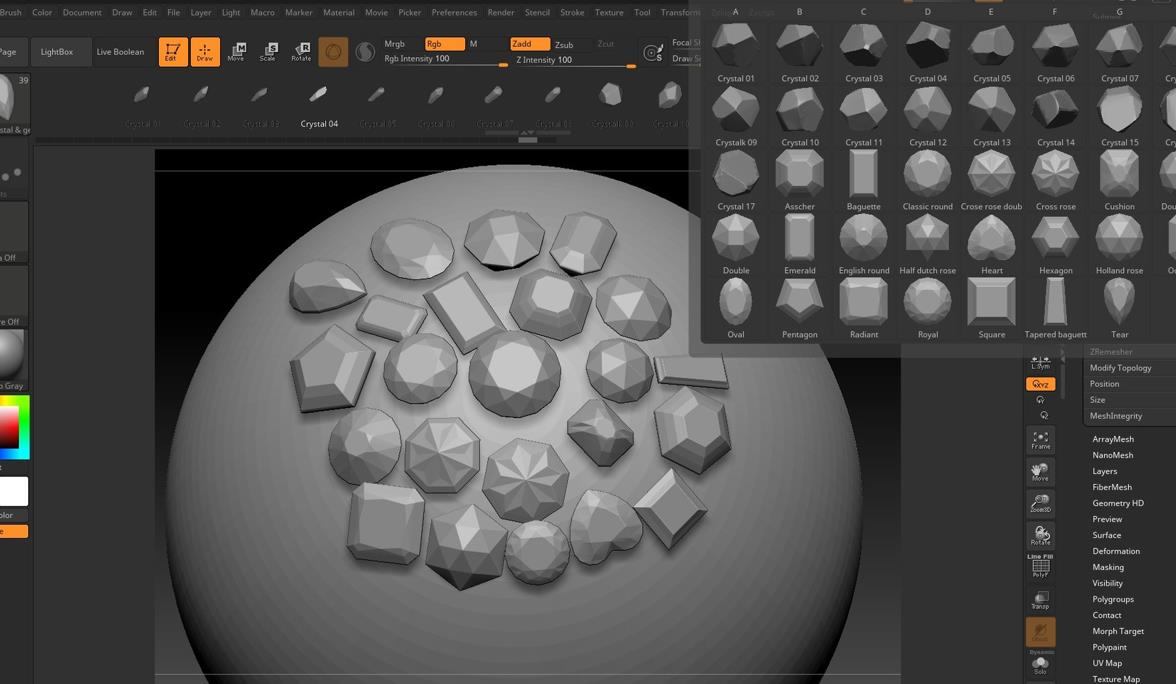This screenshot has height=684, width=1176.
Task: Expand the Morph Target subpalette
Action: [x=1118, y=632]
